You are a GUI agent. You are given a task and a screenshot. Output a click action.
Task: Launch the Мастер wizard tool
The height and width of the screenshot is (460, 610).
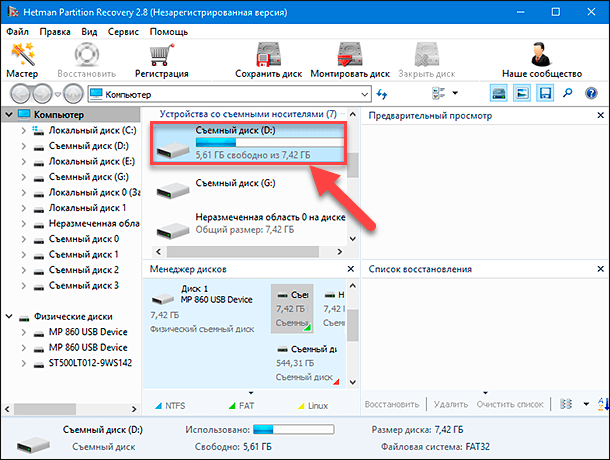(x=22, y=61)
